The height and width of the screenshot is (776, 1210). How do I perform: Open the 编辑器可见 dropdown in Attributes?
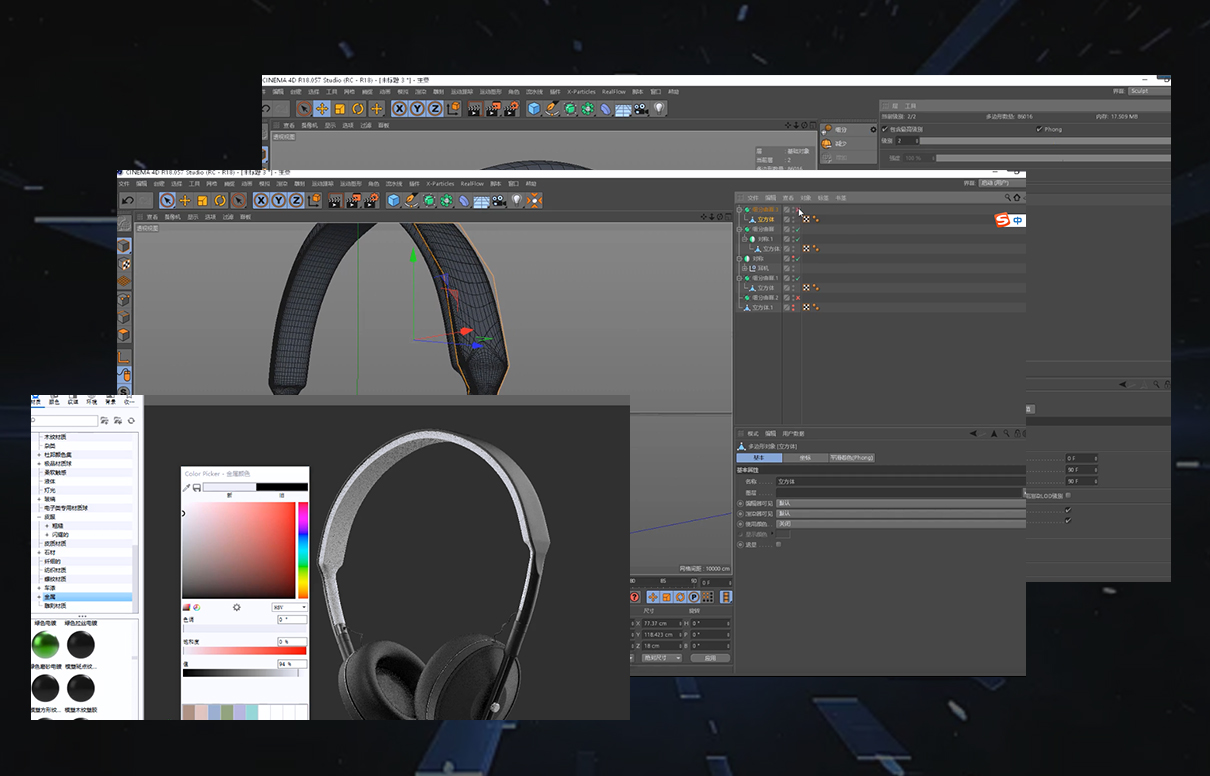tap(900, 503)
